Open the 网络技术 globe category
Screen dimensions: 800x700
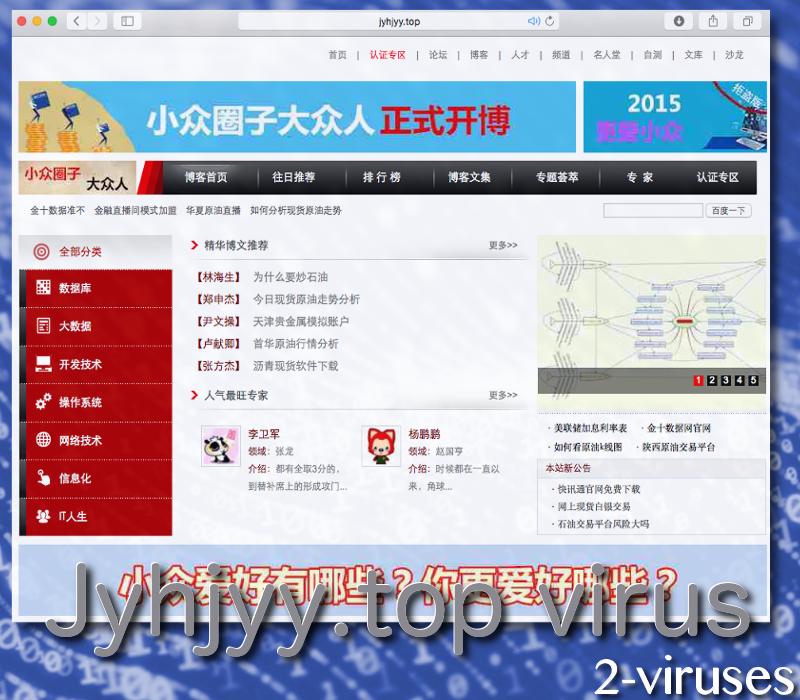(43, 440)
